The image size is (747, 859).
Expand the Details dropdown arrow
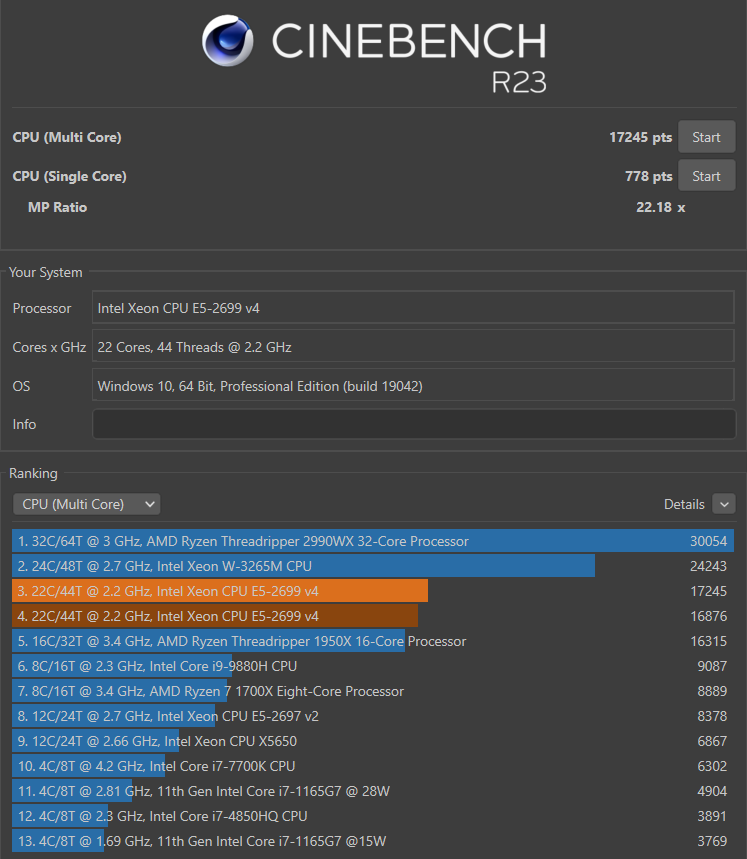tap(724, 504)
